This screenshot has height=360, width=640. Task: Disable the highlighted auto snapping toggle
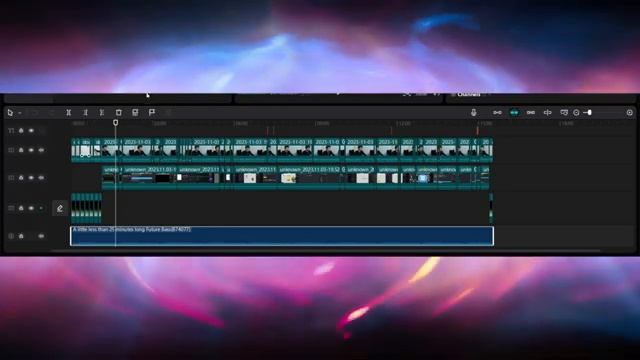point(514,113)
